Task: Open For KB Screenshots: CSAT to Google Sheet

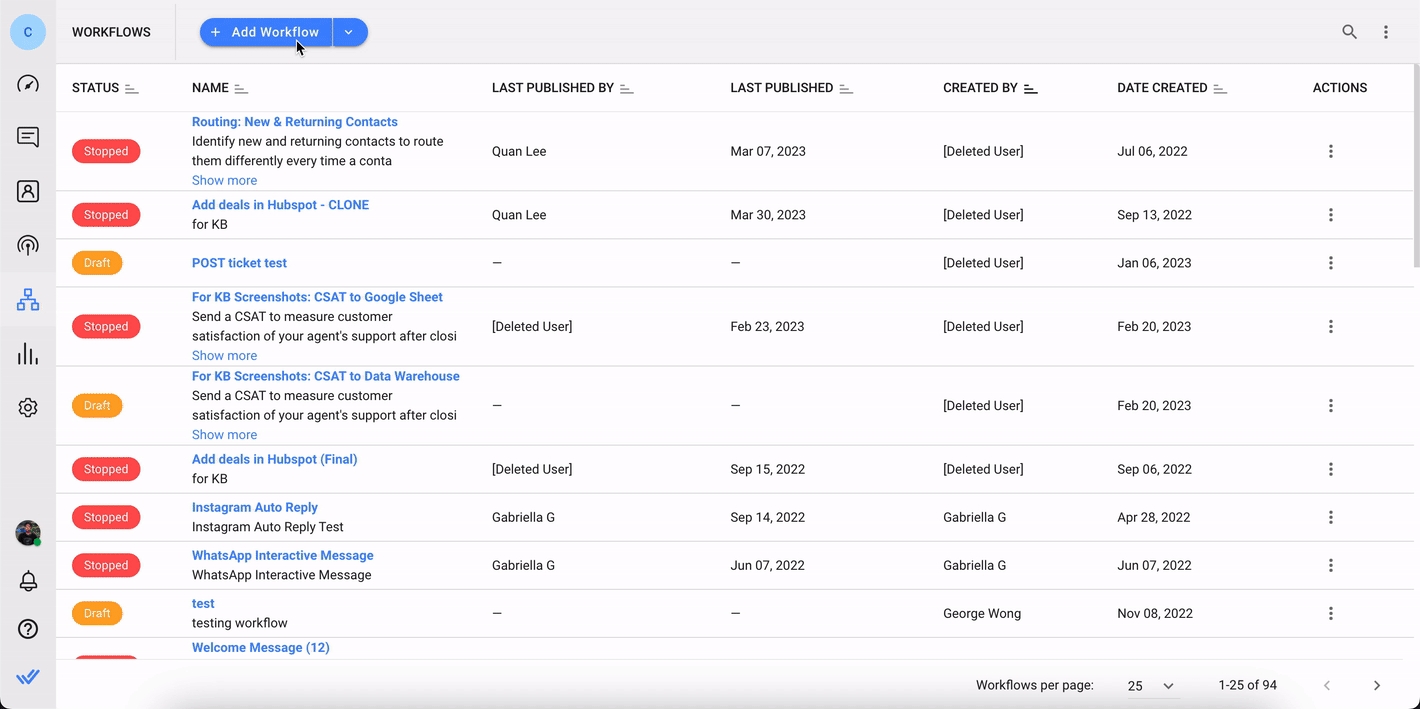Action: (317, 297)
